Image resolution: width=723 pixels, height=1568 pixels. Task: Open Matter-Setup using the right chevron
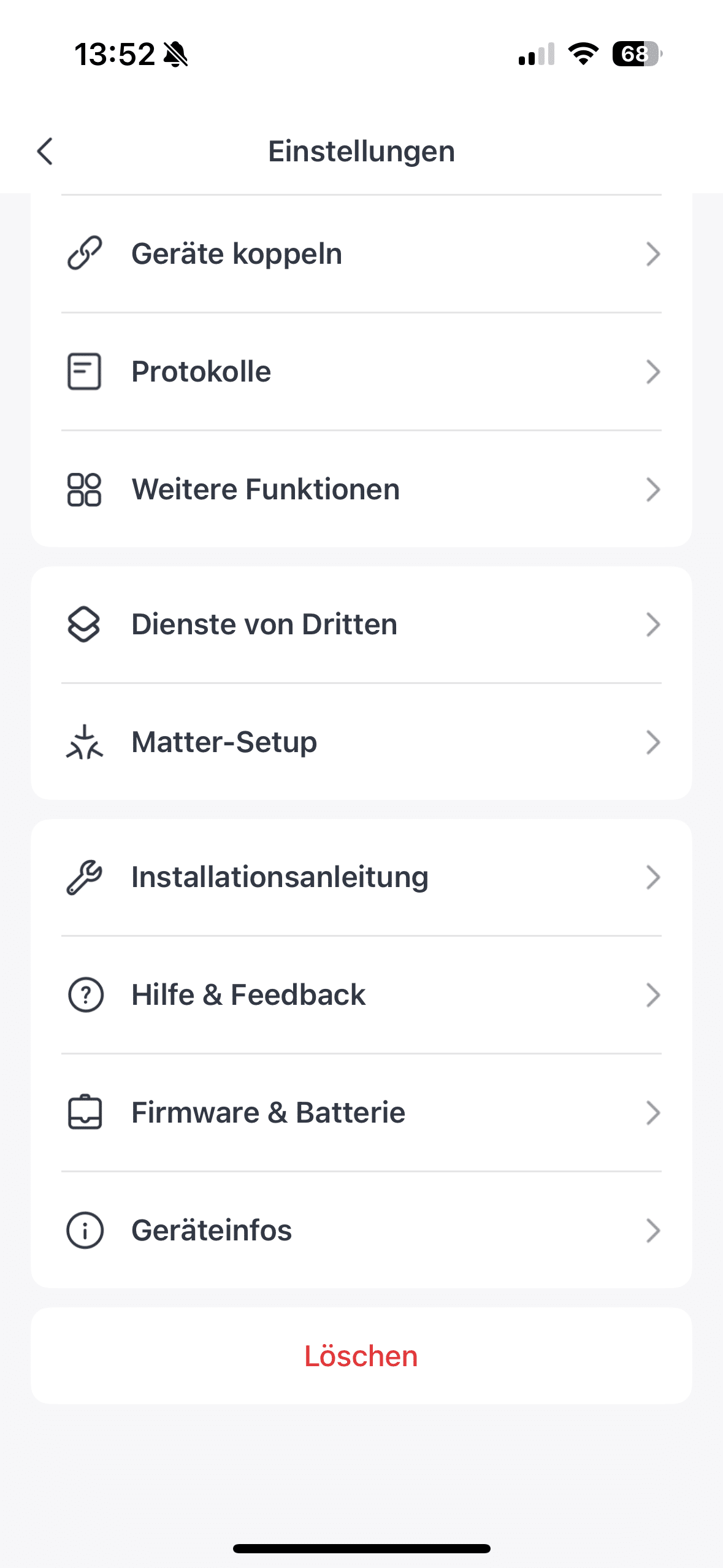click(x=653, y=742)
